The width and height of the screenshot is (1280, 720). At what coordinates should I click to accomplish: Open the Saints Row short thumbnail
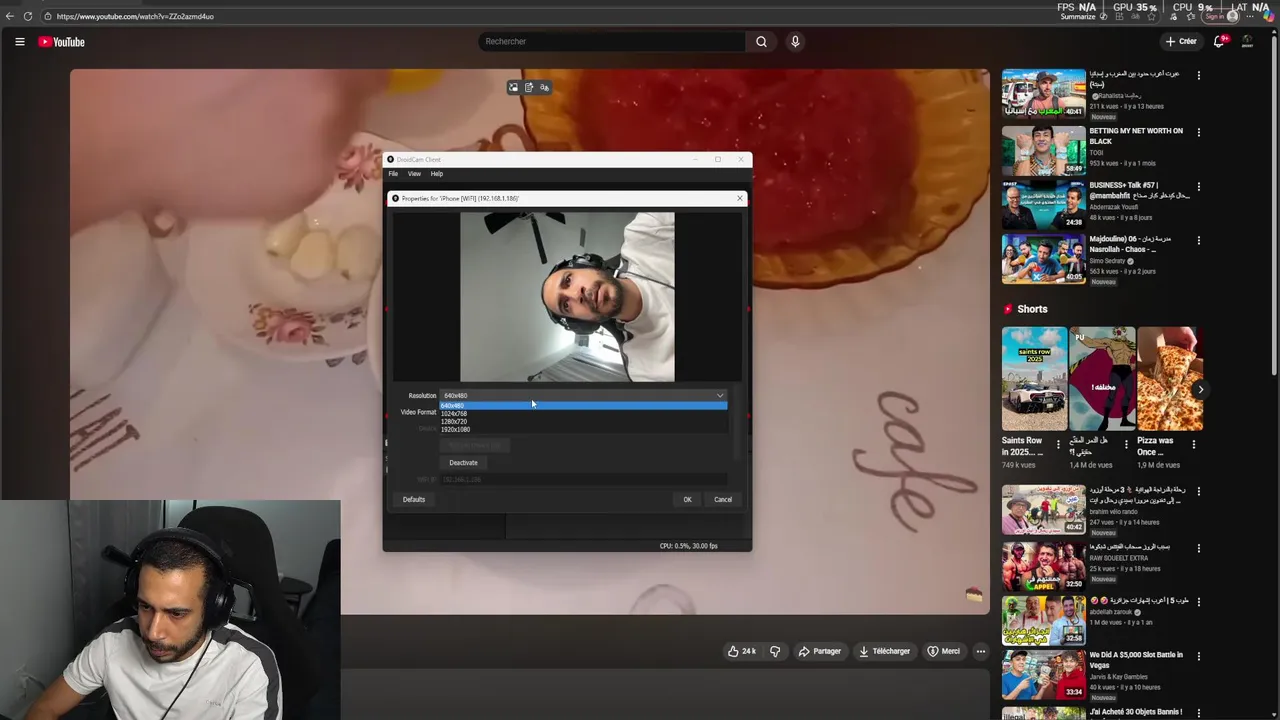1035,379
